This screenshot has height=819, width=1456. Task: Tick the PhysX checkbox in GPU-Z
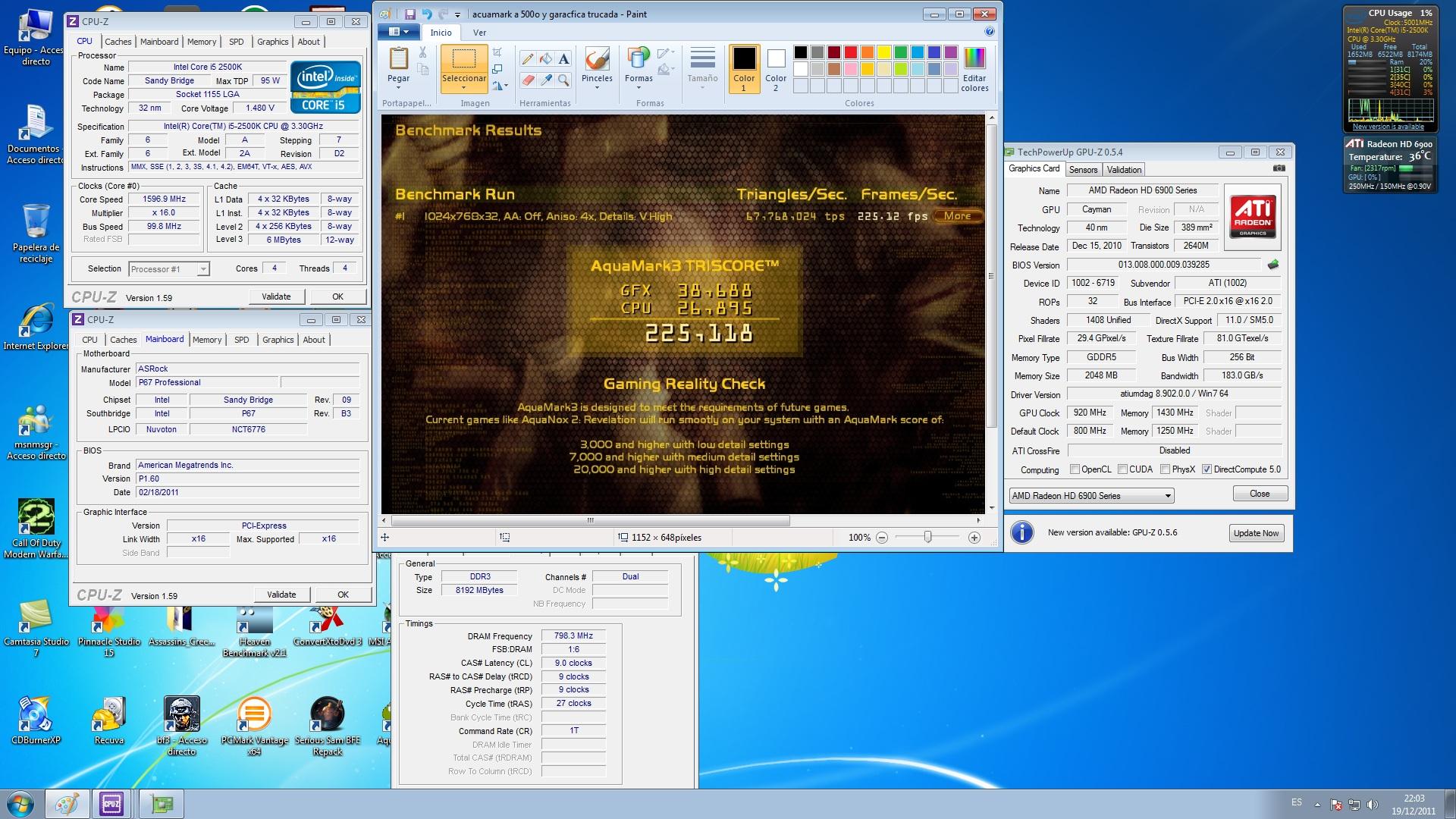click(x=1165, y=469)
